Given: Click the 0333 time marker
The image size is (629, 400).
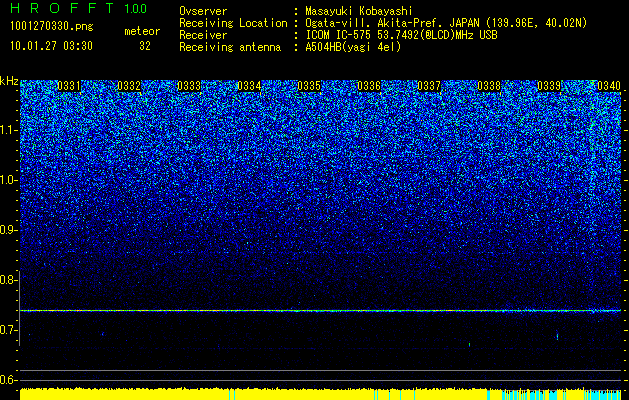Looking at the screenshot, I should pyautogui.click(x=189, y=86).
